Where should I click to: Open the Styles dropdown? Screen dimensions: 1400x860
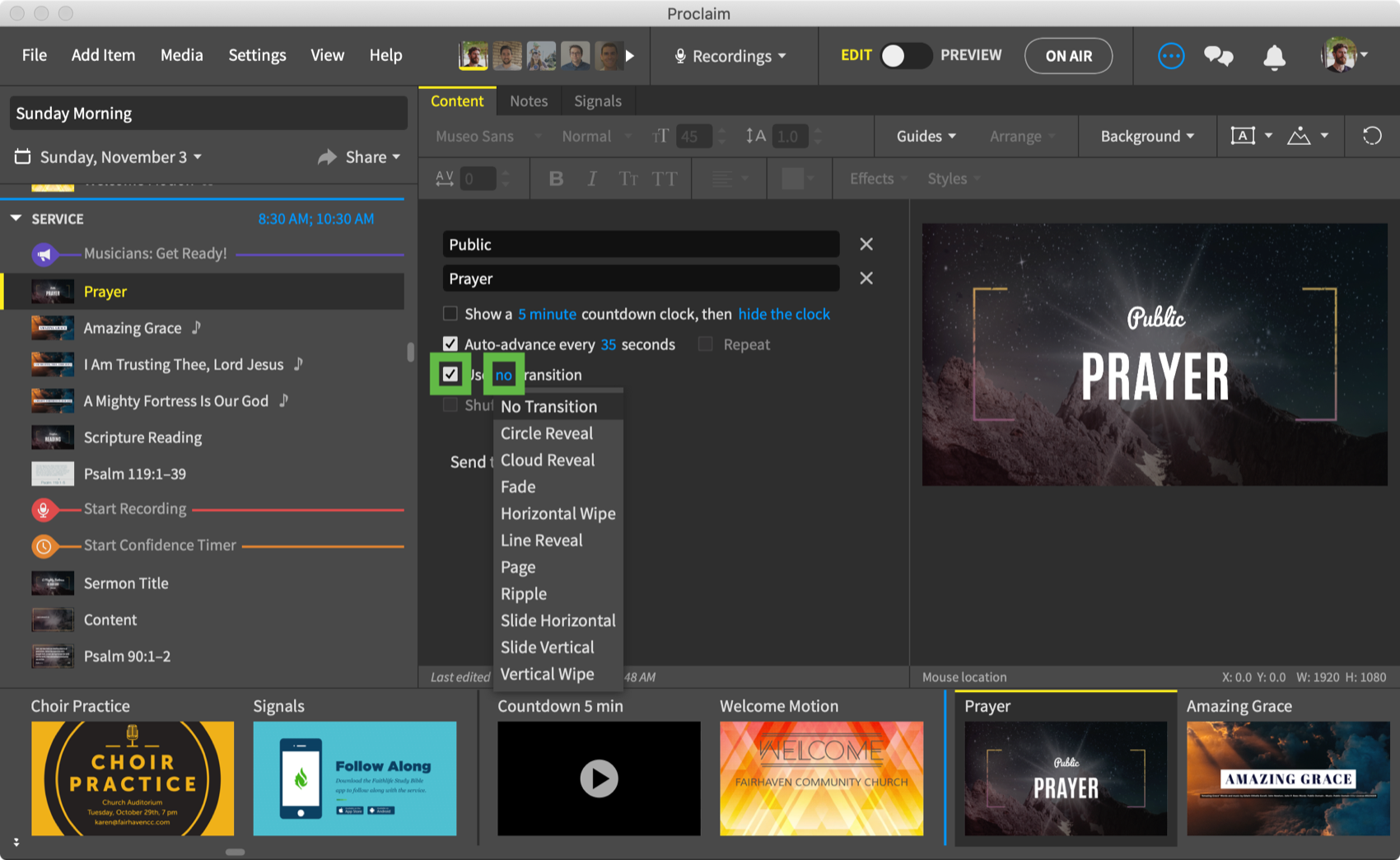coord(954,179)
